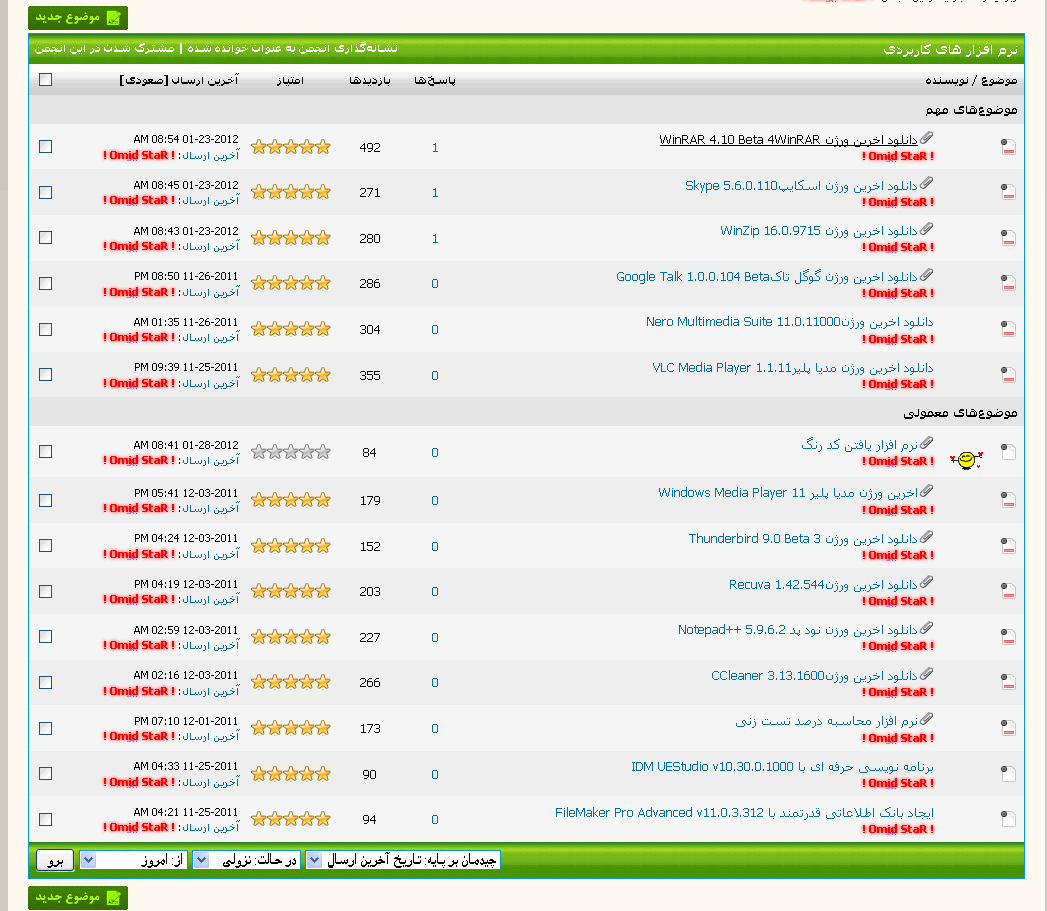Click the folder icon beside FileMaker Pro thread
Image resolution: width=1047 pixels, height=911 pixels.
coord(1007,819)
